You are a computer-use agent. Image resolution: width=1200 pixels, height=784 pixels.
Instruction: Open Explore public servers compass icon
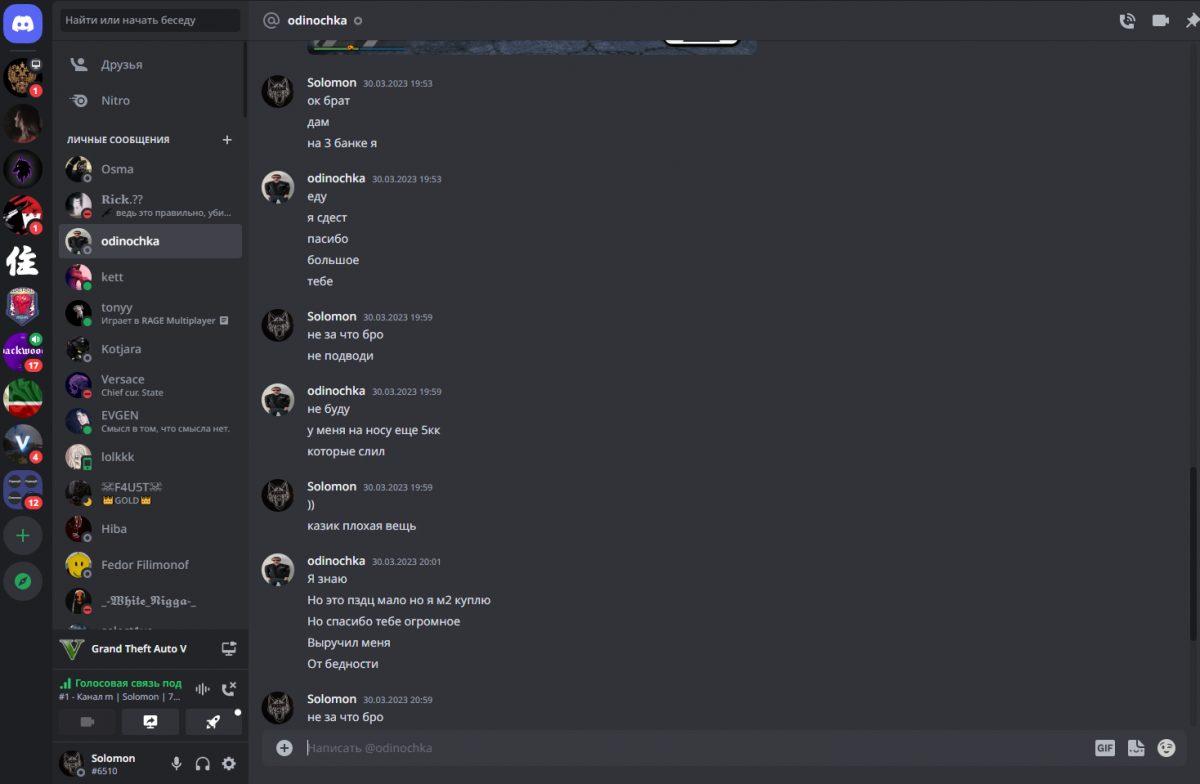coord(23,581)
